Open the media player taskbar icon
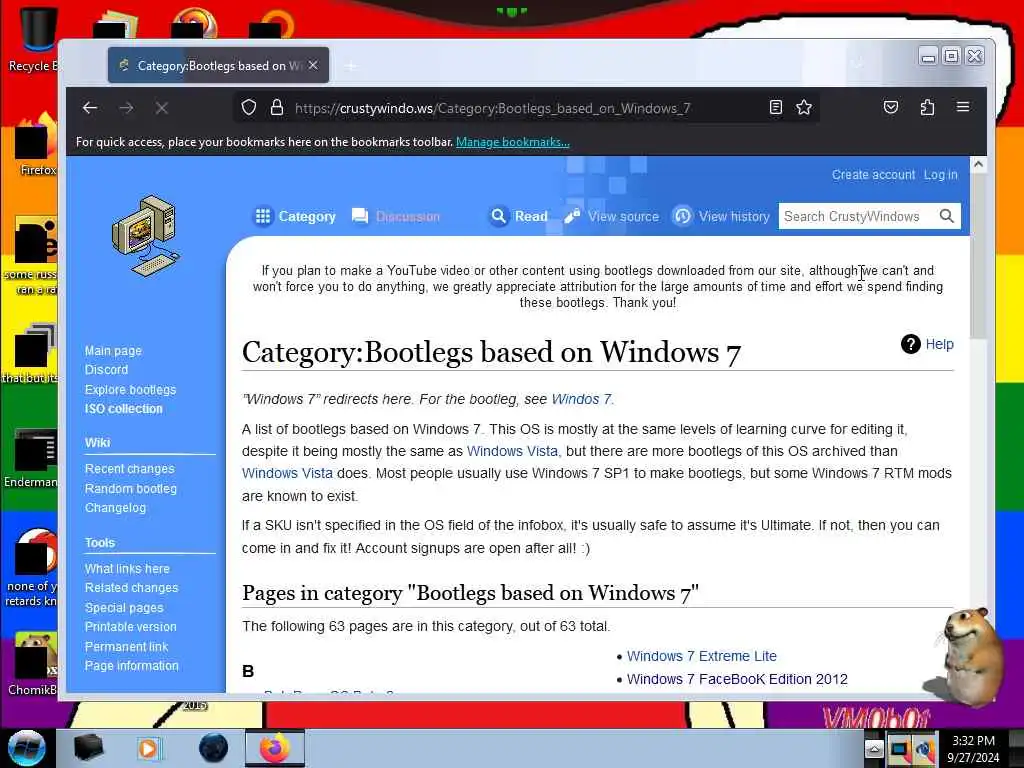The height and width of the screenshot is (768, 1024). point(148,748)
